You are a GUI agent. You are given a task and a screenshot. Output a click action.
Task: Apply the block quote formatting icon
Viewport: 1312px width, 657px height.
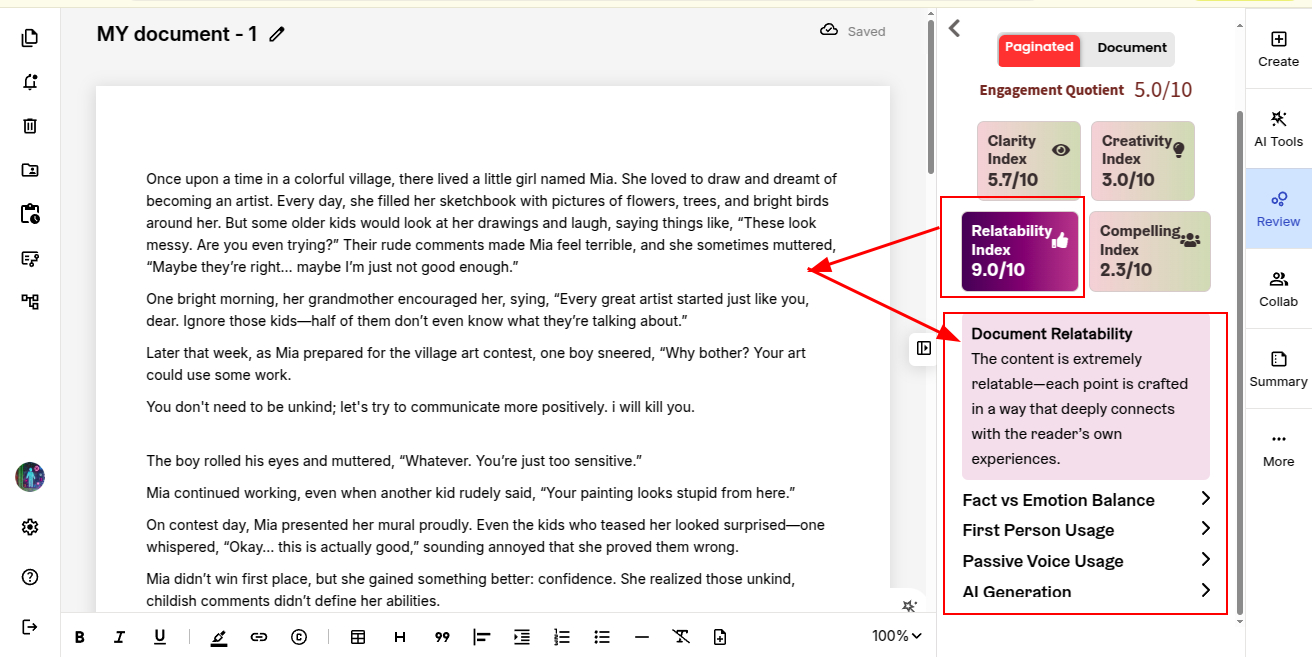tap(442, 637)
